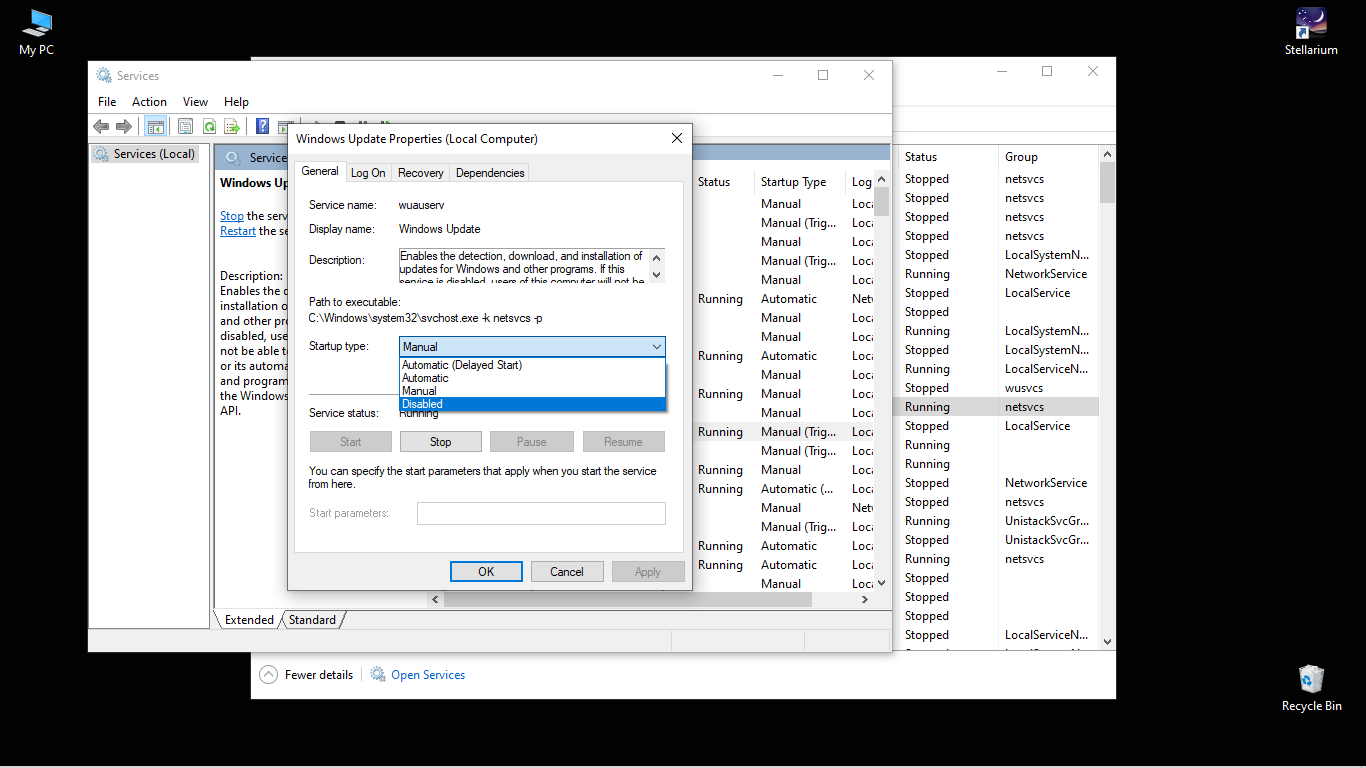Choose Disabled in the startup type list
Image resolution: width=1366 pixels, height=768 pixels.
532,404
